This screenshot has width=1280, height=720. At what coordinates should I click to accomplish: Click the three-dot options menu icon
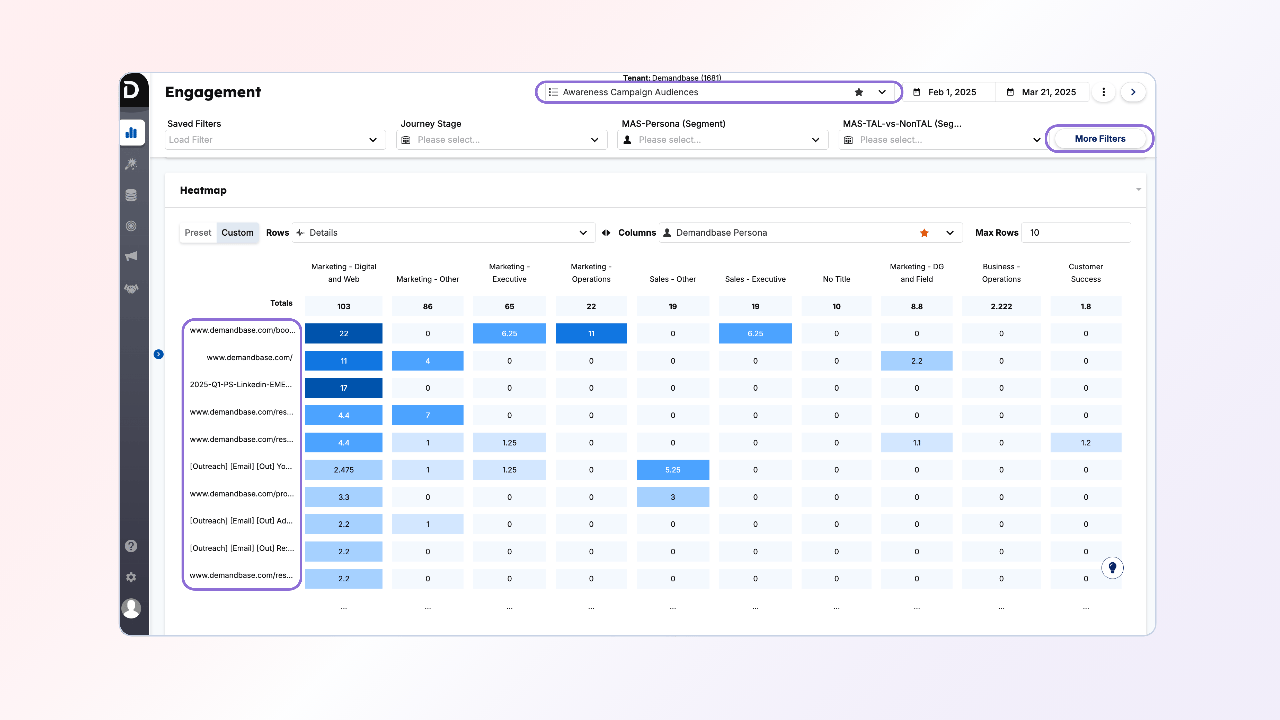coord(1104,92)
